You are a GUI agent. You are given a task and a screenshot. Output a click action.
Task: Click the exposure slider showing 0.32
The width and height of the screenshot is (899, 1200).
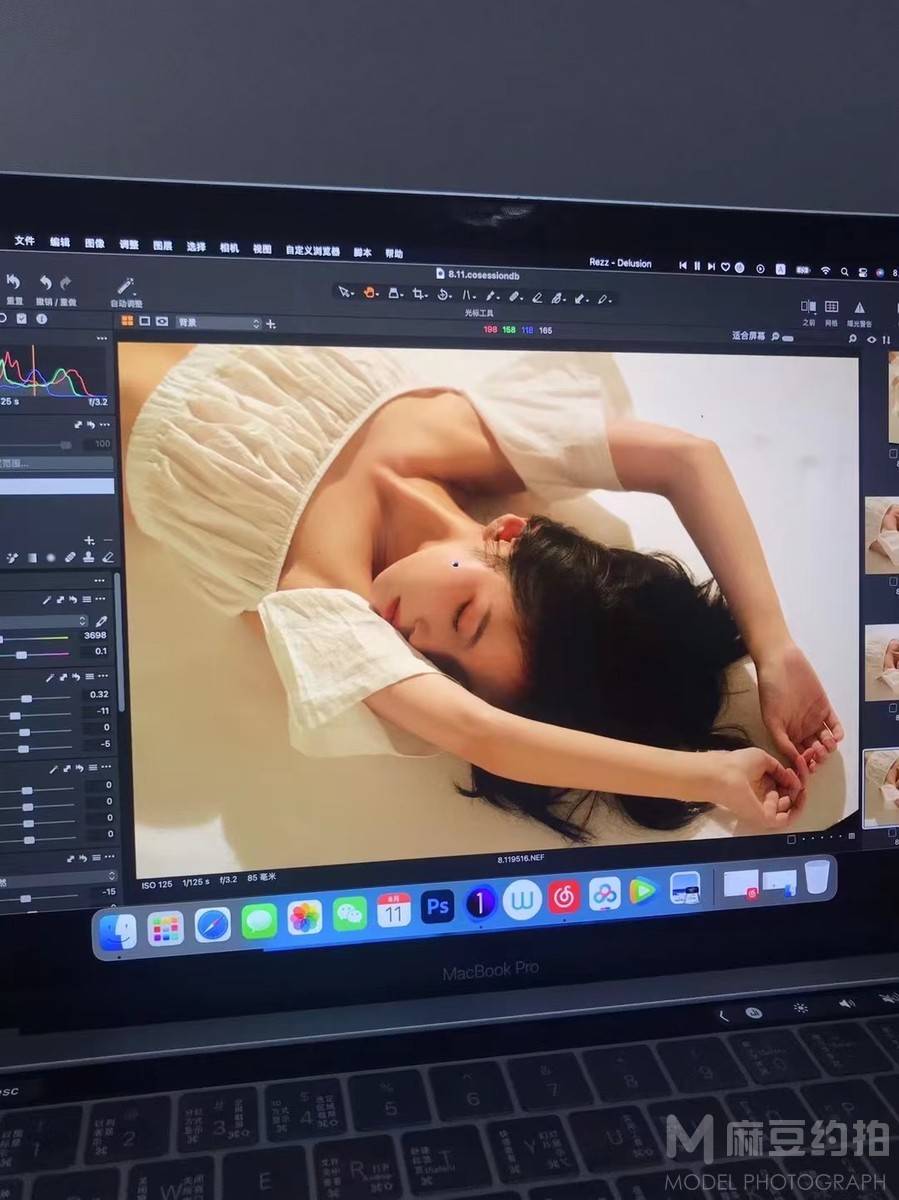pyautogui.click(x=37, y=697)
